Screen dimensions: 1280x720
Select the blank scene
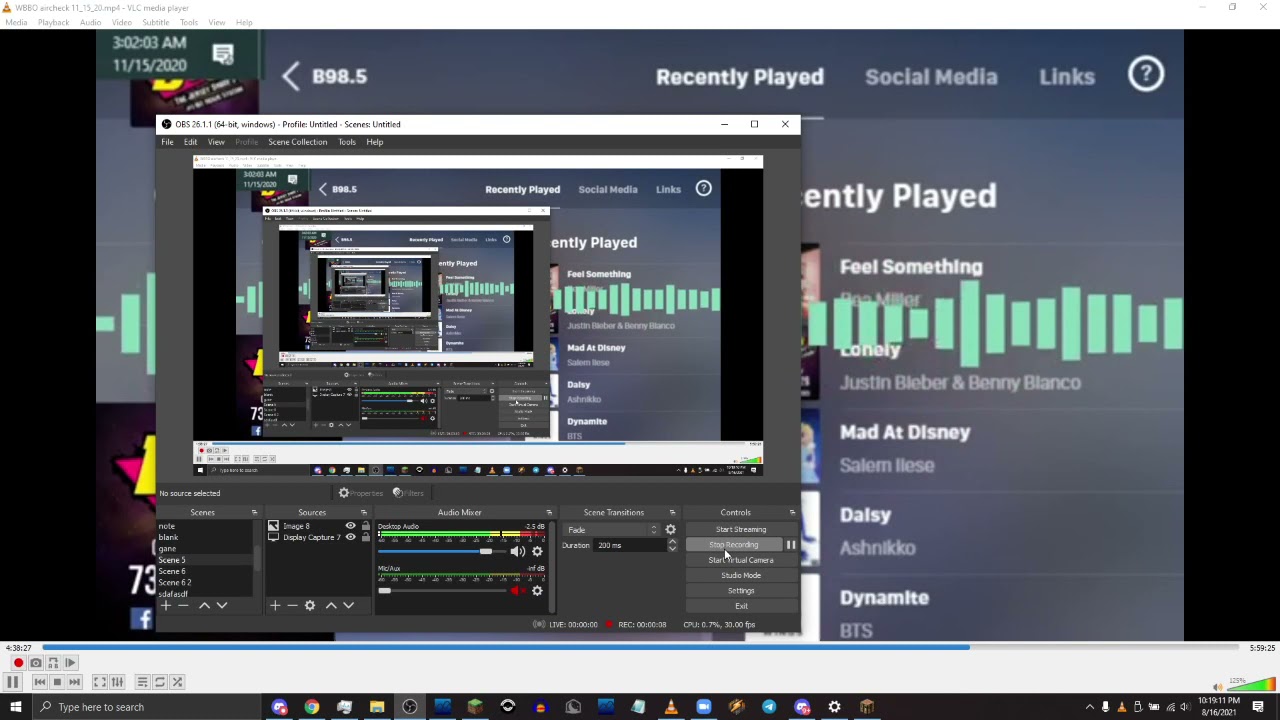click(205, 538)
